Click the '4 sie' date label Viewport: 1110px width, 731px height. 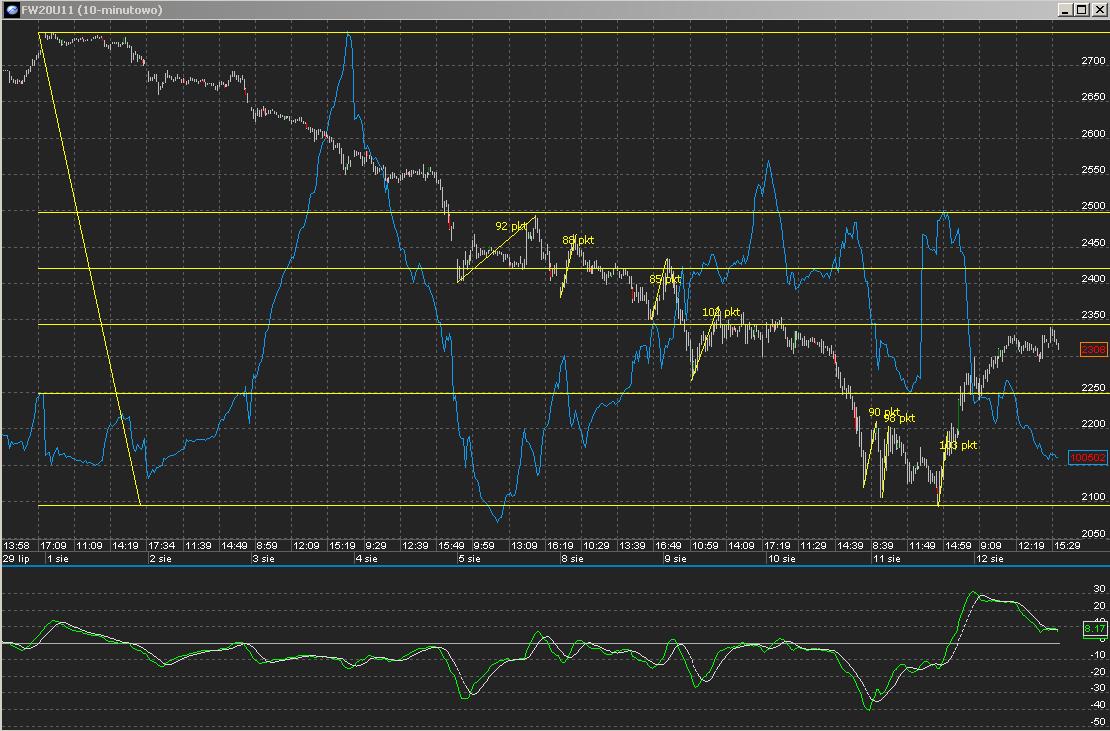367,559
